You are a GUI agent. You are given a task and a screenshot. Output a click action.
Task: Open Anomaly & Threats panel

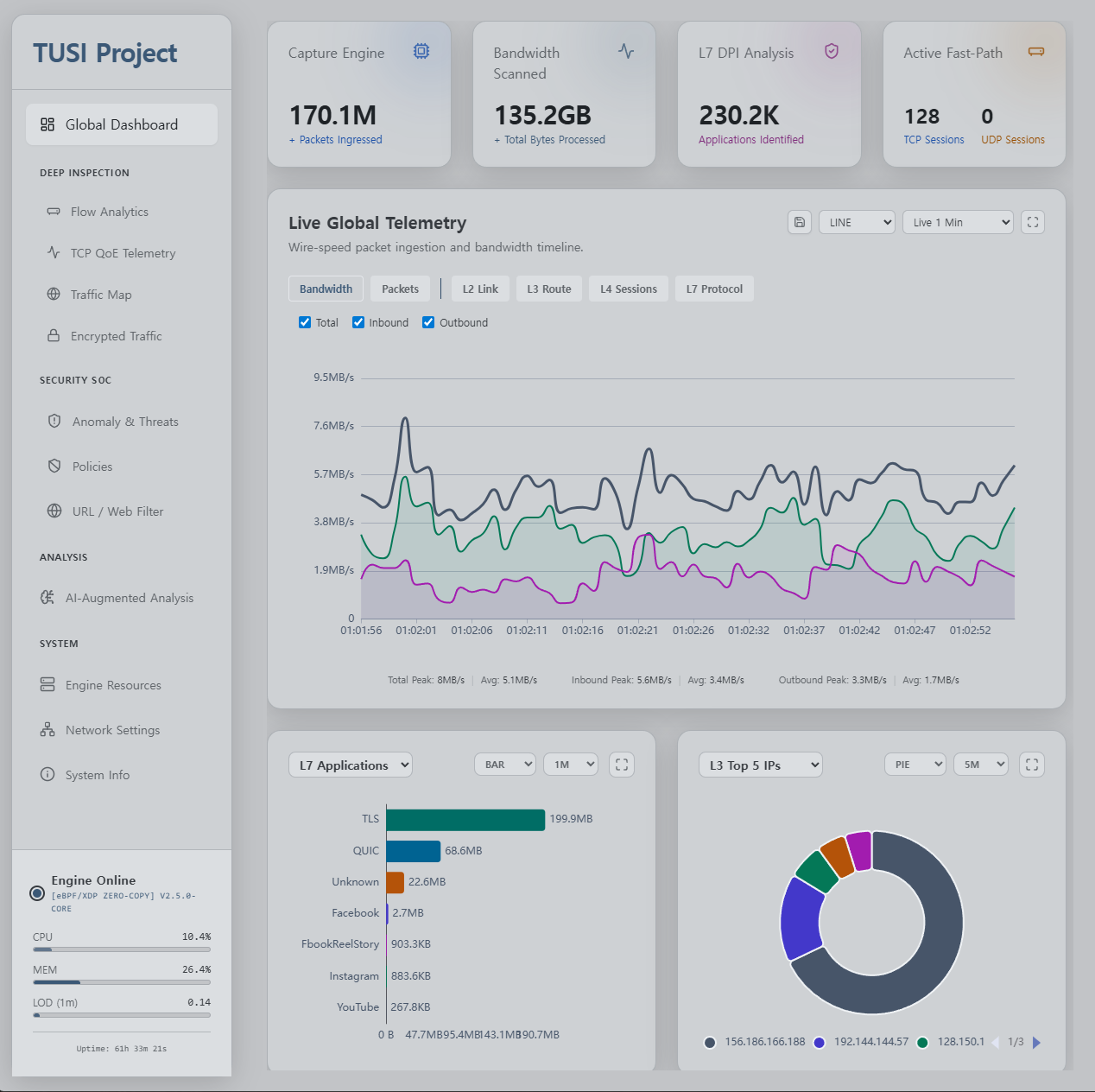[x=124, y=421]
